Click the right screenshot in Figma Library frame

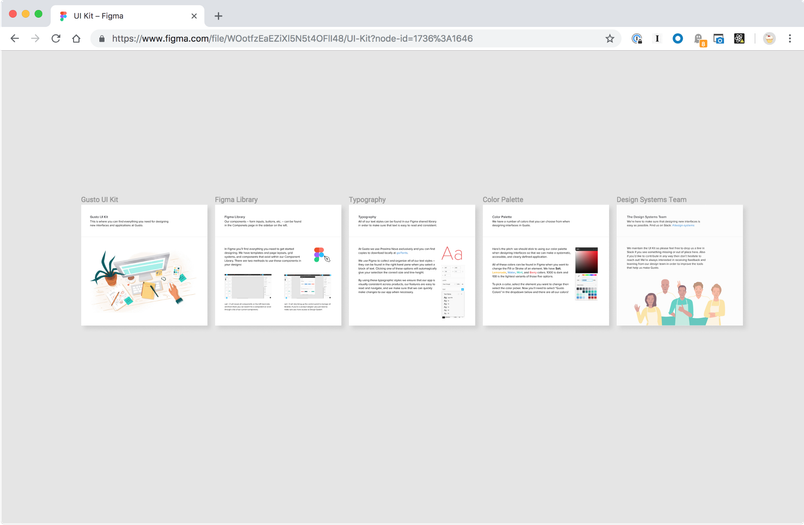[x=308, y=287]
